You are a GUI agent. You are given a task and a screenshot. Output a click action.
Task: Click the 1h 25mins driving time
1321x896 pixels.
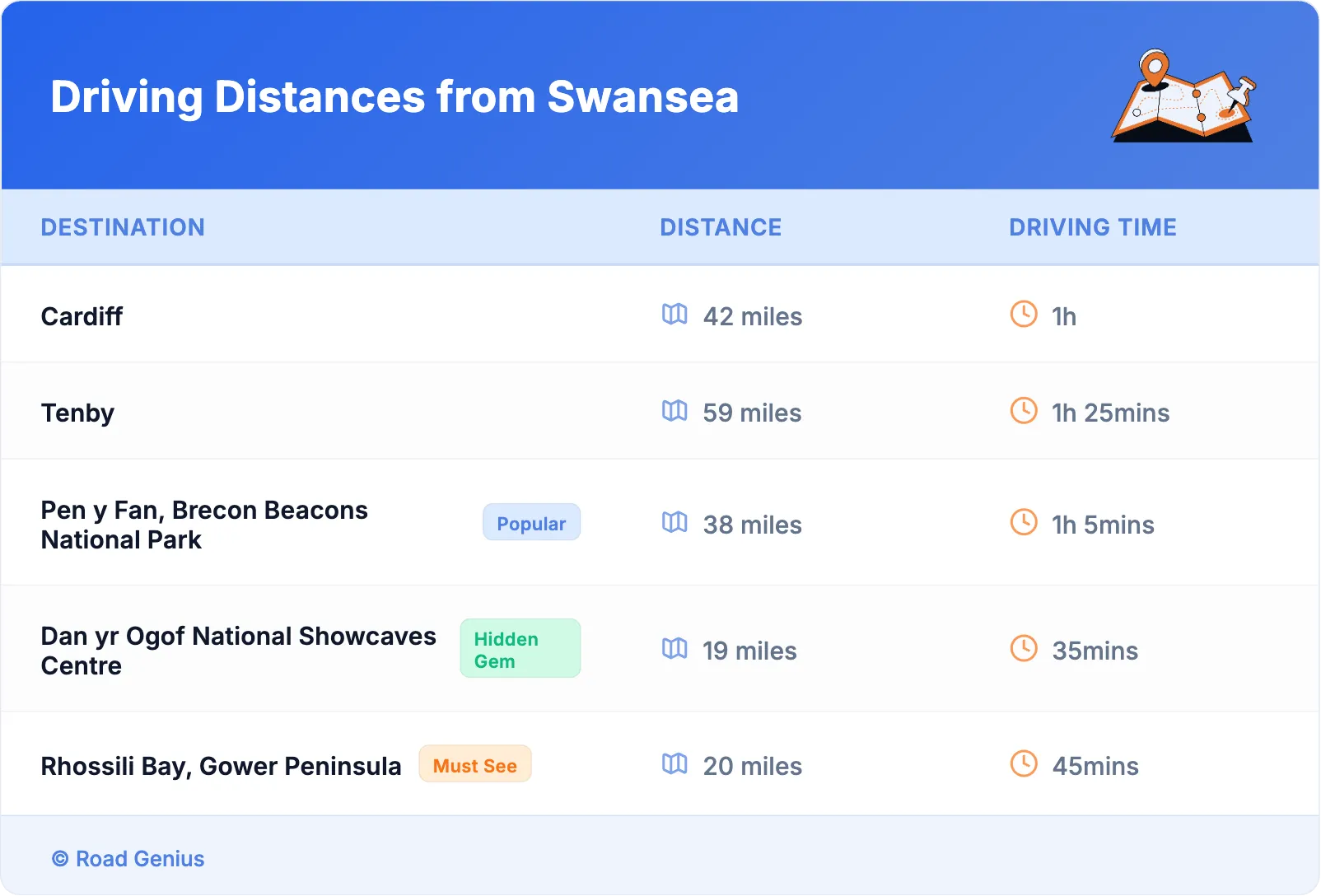(1110, 413)
